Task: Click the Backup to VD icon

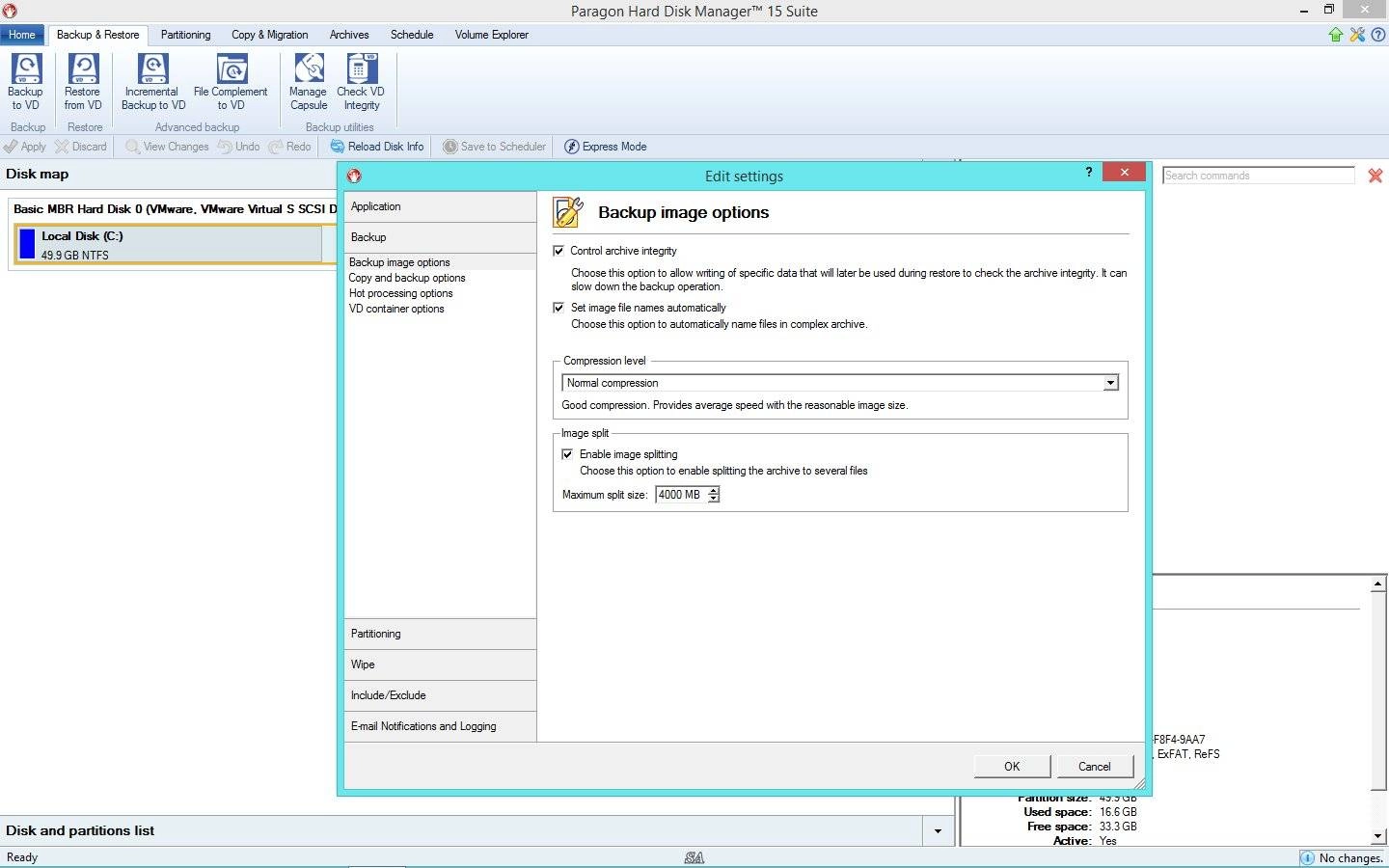Action: pyautogui.click(x=26, y=82)
